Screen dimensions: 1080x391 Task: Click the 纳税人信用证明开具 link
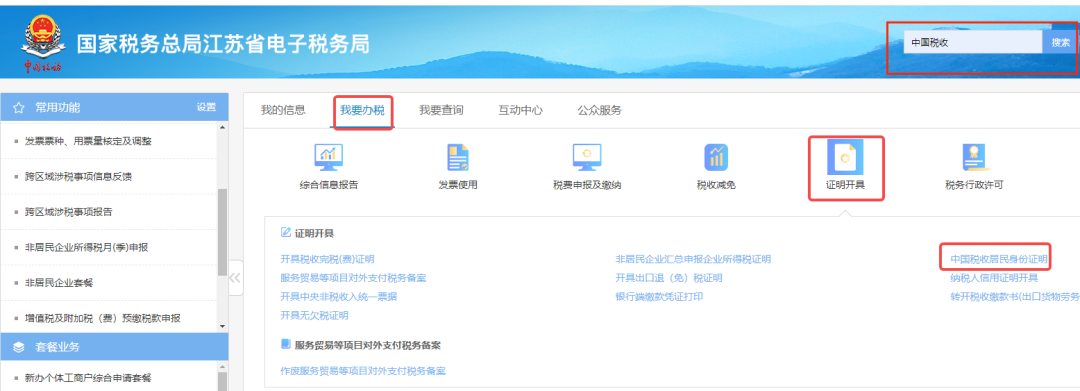994,278
